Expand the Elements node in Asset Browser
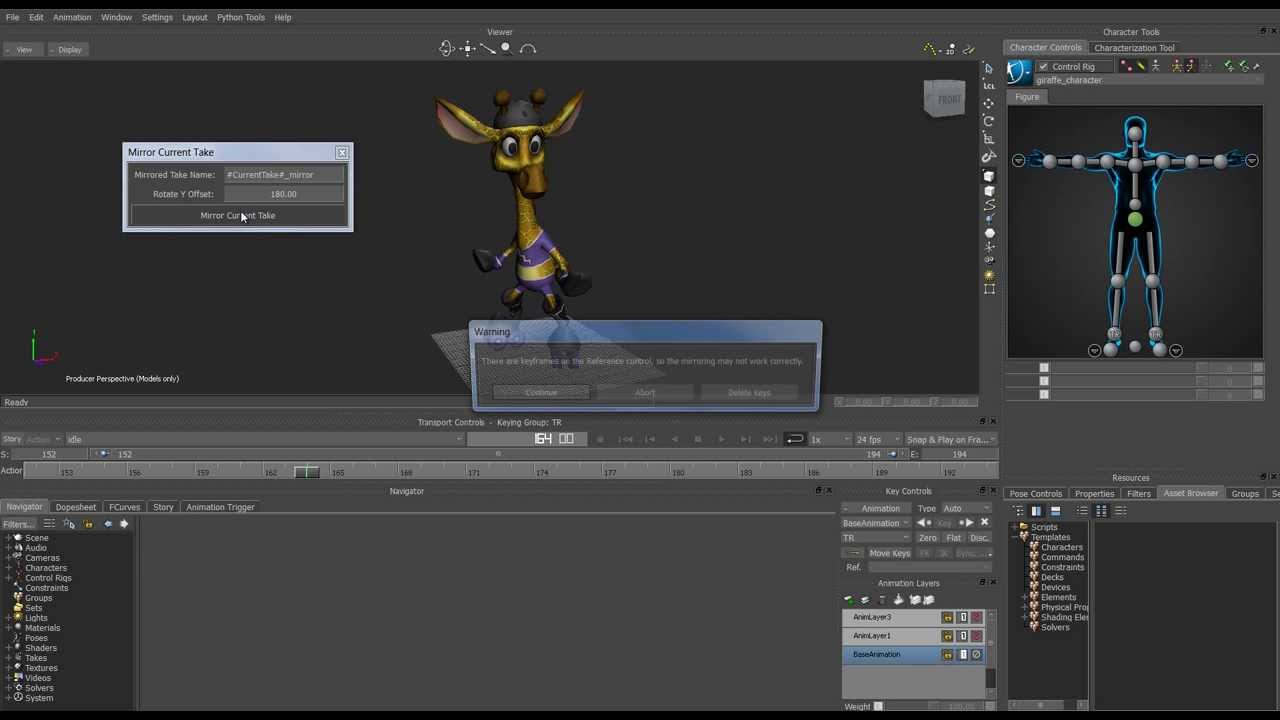 tap(1024, 597)
